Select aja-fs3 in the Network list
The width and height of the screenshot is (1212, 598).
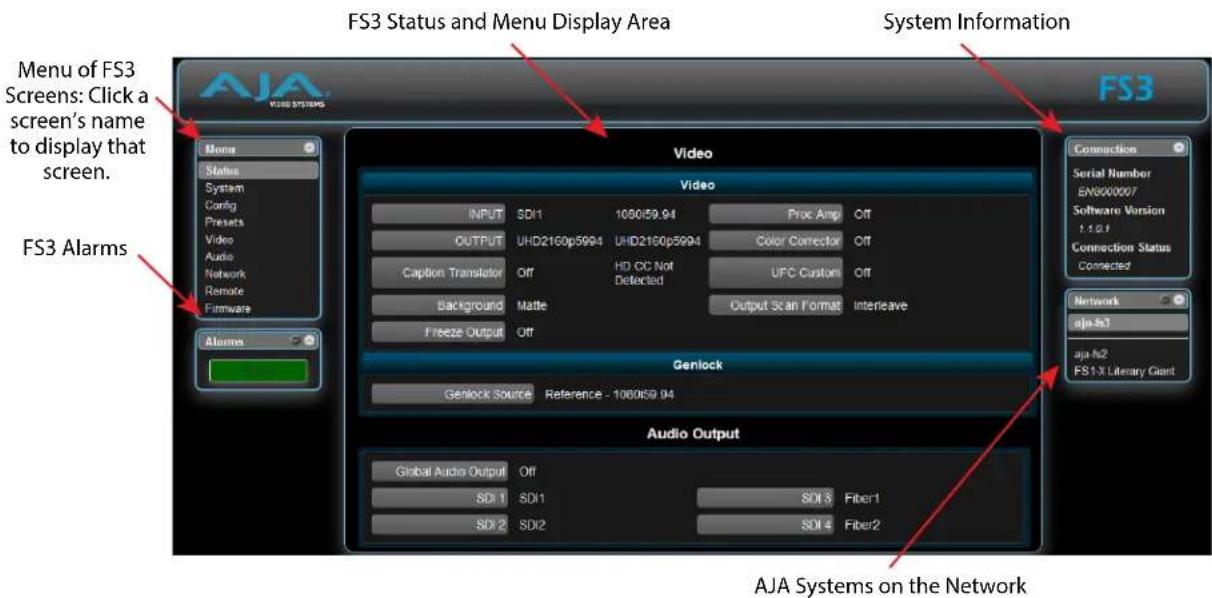[1127, 322]
